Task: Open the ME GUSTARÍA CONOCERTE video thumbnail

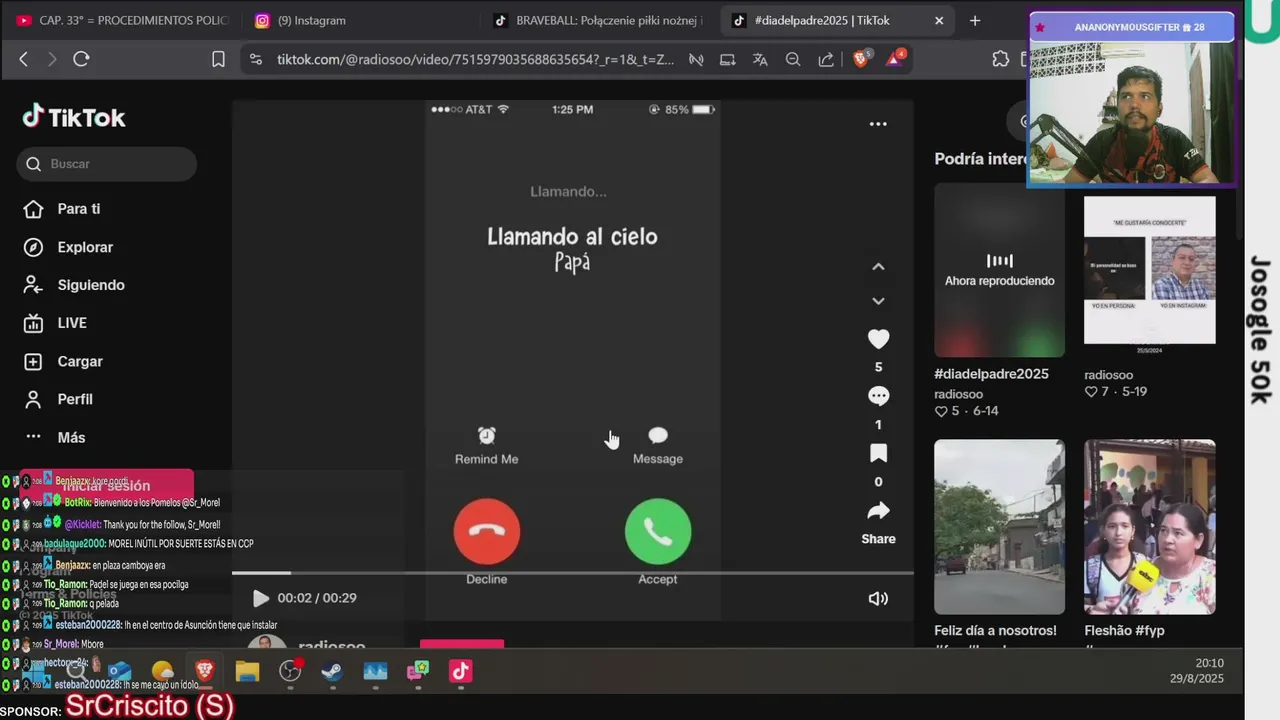Action: pos(1150,270)
